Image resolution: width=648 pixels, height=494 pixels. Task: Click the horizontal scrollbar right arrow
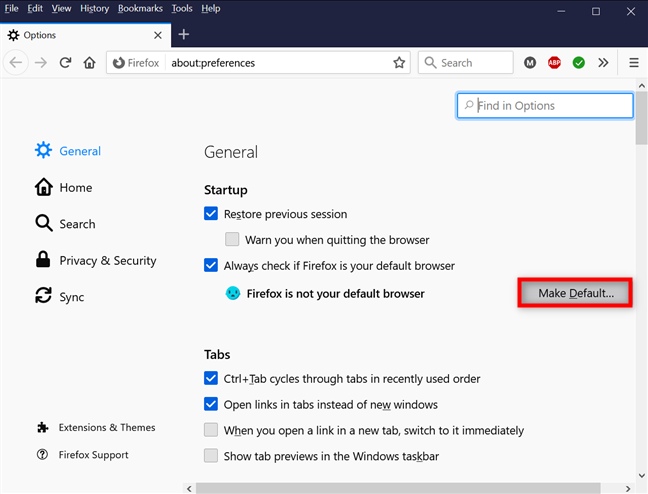(628, 489)
